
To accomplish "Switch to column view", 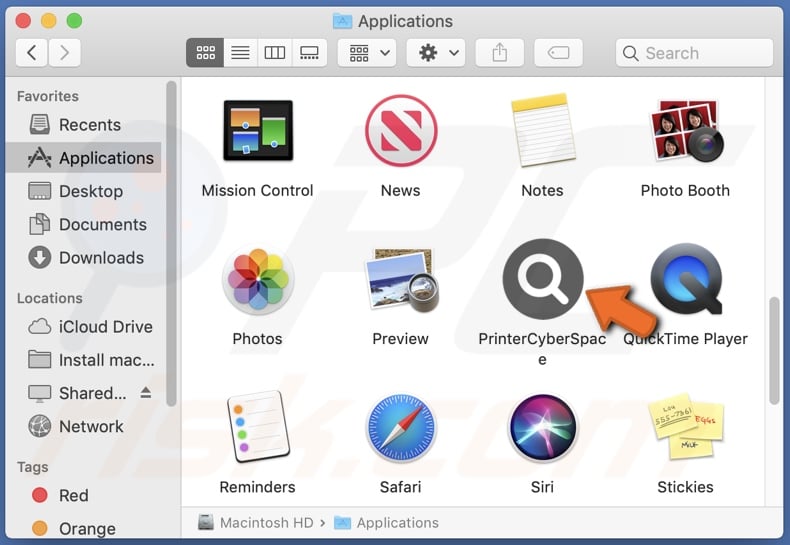I will pos(275,52).
